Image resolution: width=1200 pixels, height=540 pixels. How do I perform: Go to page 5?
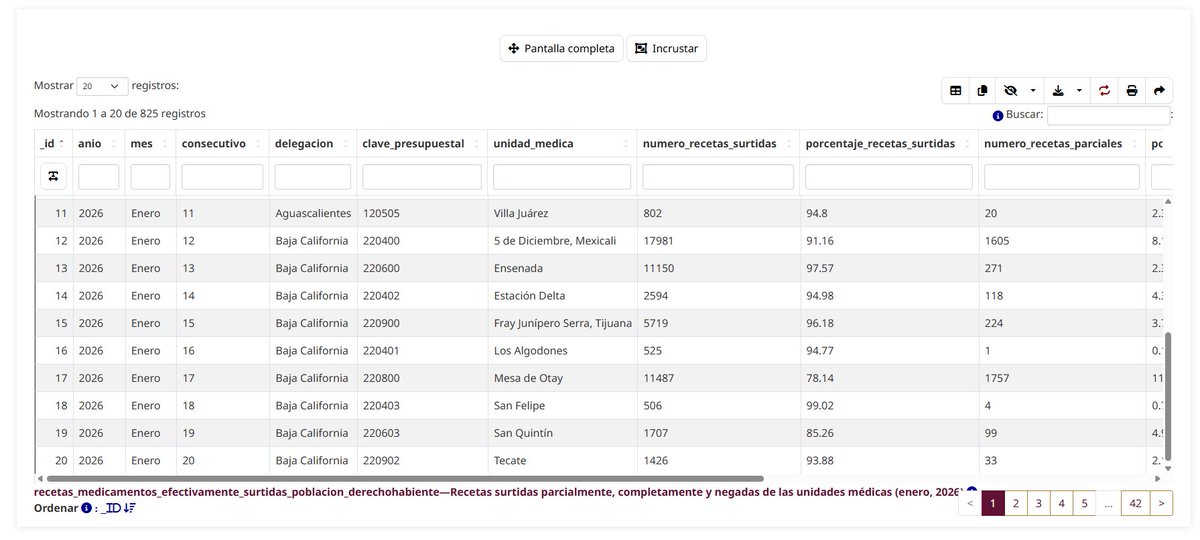click(1084, 503)
